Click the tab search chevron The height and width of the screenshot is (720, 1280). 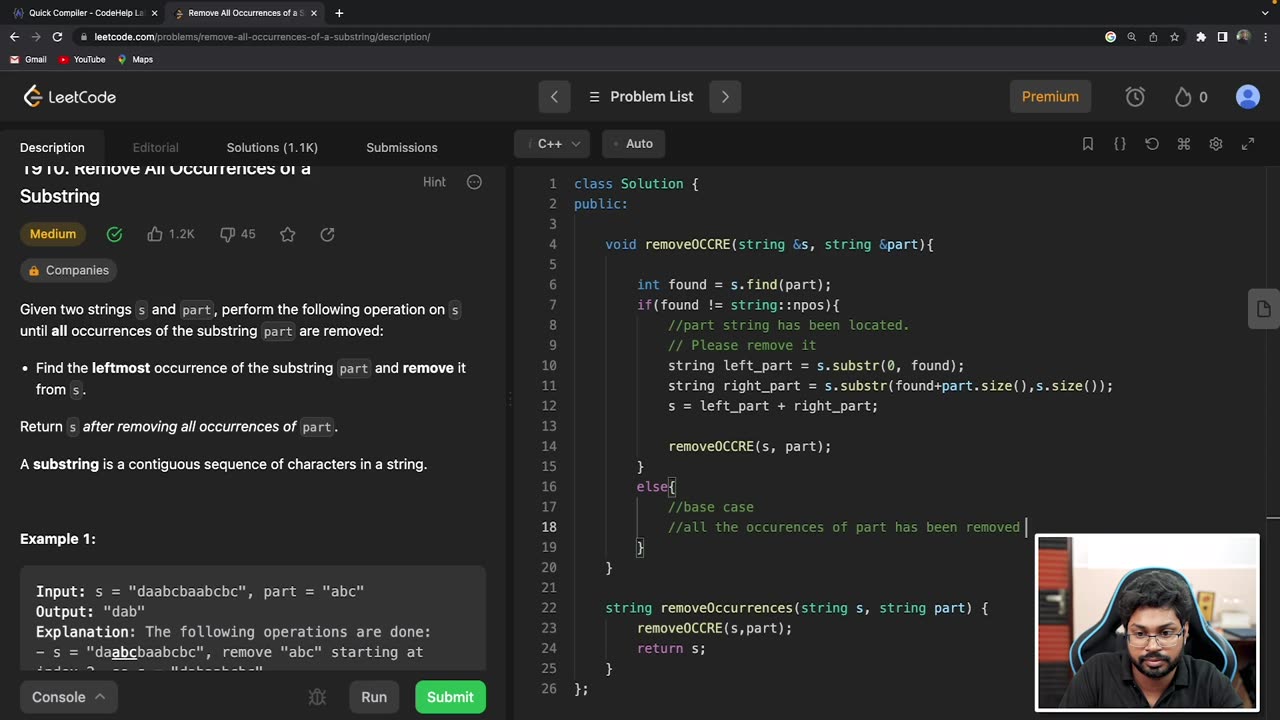click(x=1265, y=13)
